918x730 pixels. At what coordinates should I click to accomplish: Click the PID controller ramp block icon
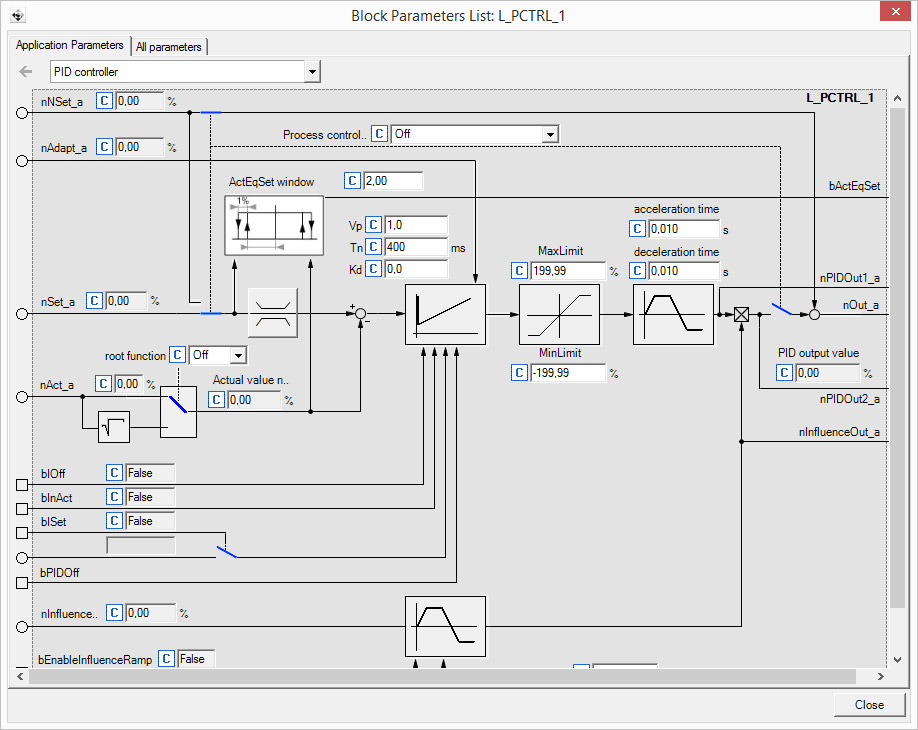tap(445, 314)
